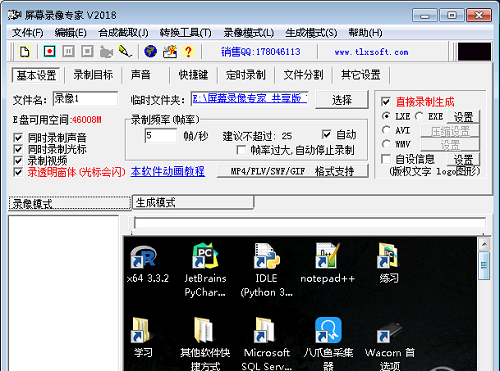Select the yellow pen annotation icon

click(x=126, y=51)
